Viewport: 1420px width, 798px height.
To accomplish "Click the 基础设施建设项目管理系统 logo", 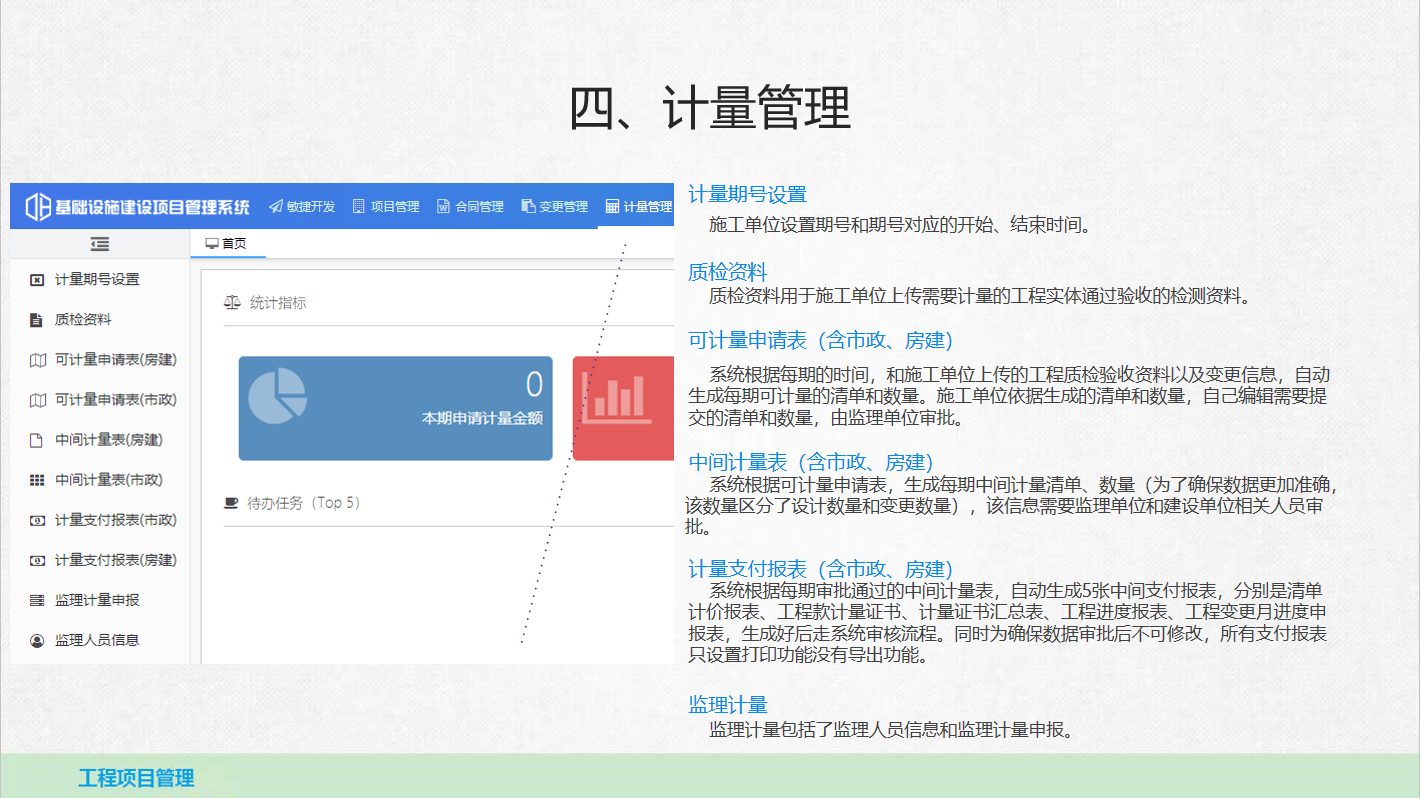I will click(x=137, y=207).
